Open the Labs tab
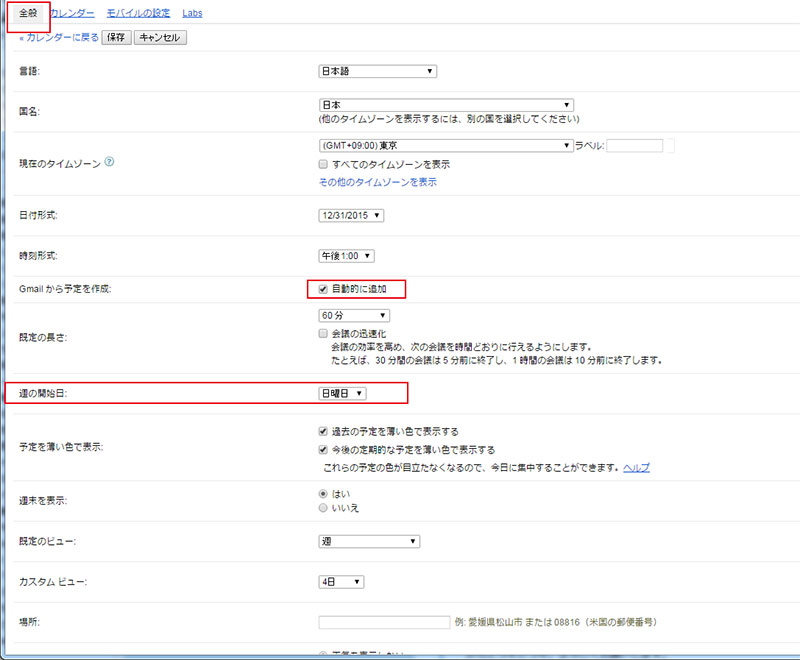 coord(191,13)
